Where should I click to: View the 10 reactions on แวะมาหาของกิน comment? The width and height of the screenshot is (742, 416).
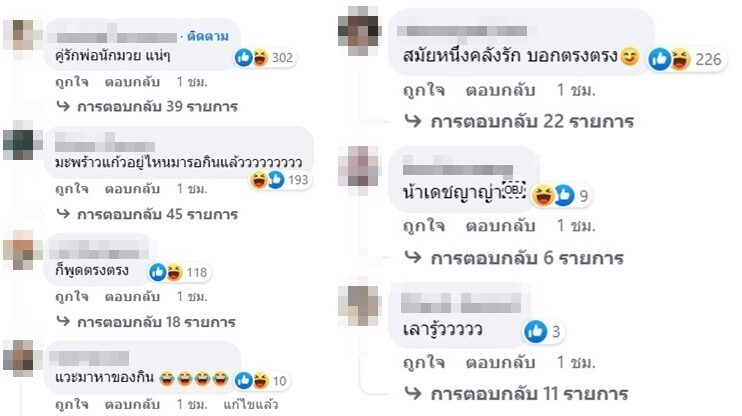pyautogui.click(x=262, y=381)
